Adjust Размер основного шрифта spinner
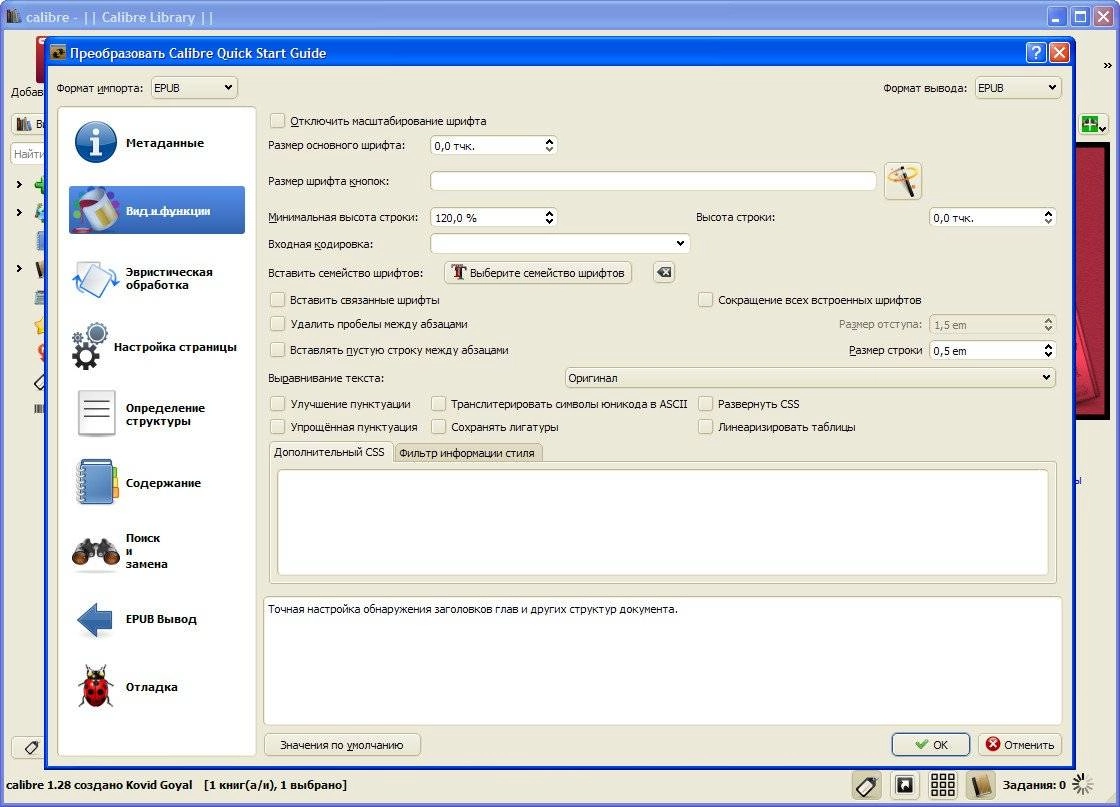 click(493, 146)
